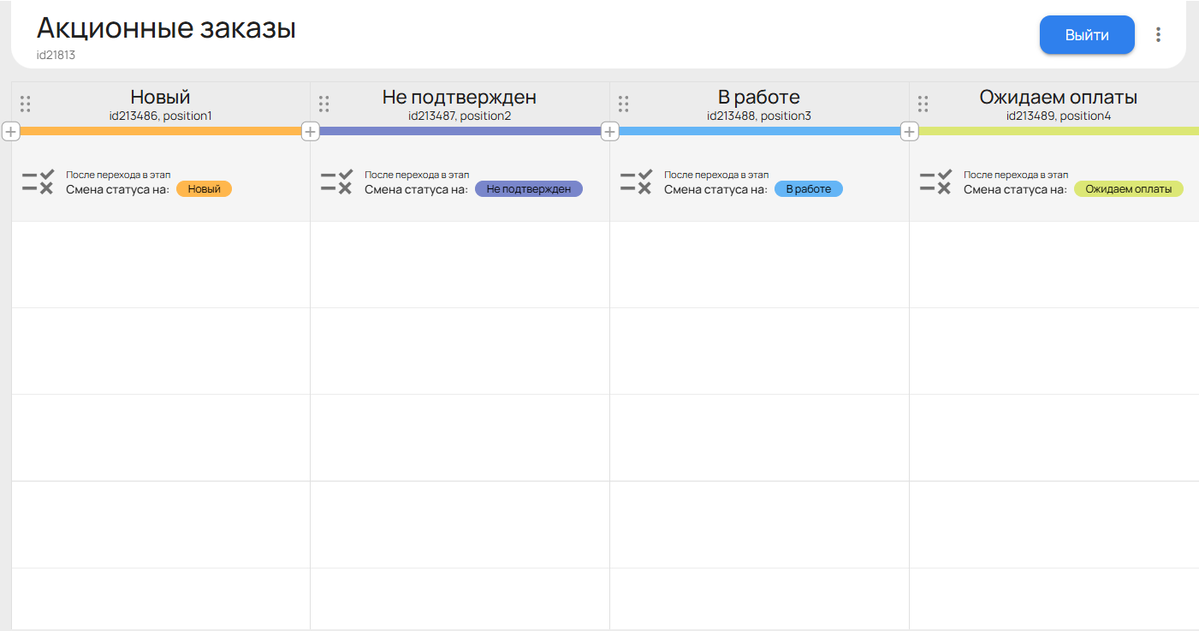Click the orange color bar under Новый
The height and width of the screenshot is (631, 1199).
tap(161, 132)
